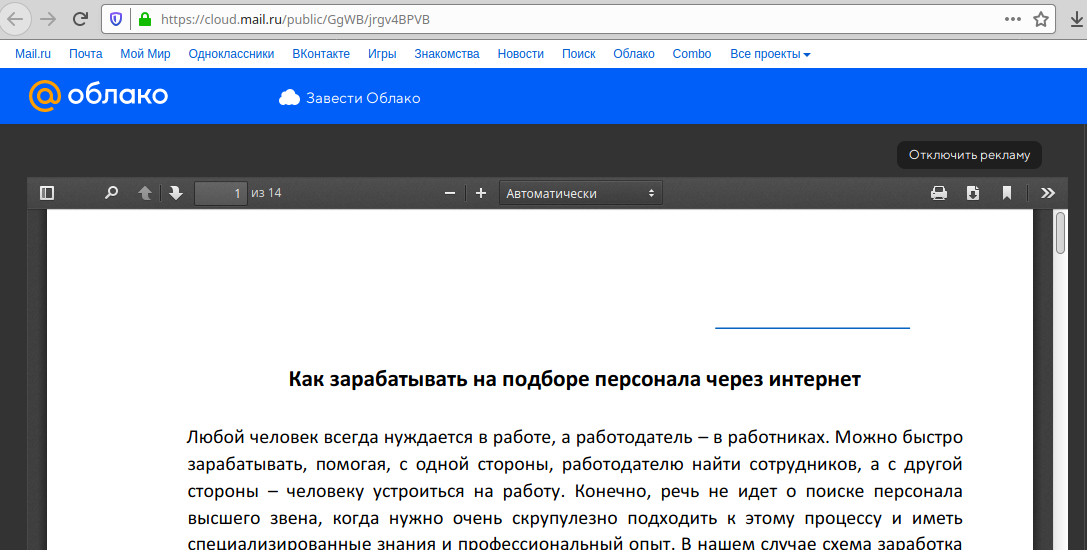This screenshot has height=550, width=1087.
Task: Zoom in with the plus button
Action: click(481, 193)
